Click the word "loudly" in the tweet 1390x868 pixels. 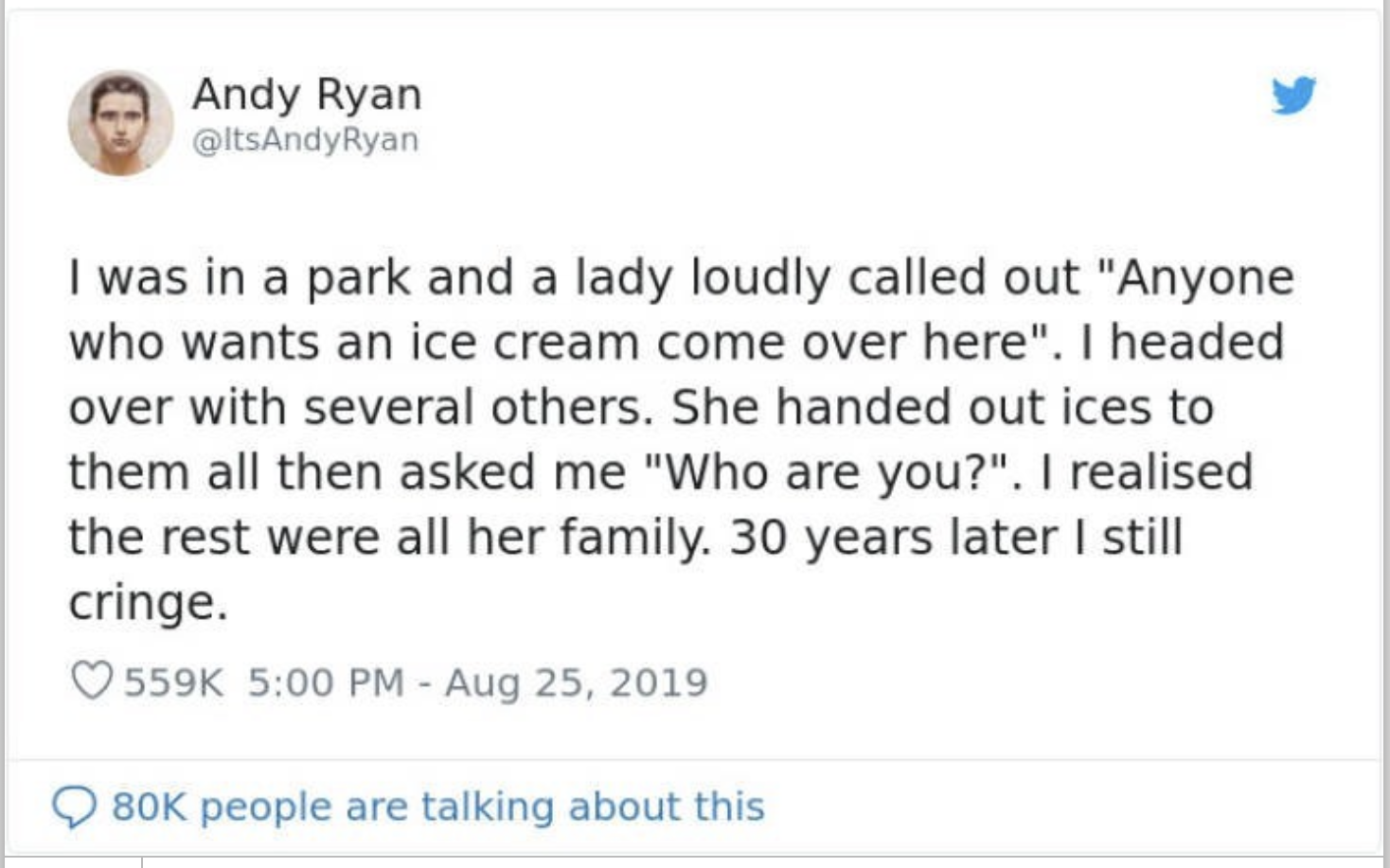pos(759,278)
